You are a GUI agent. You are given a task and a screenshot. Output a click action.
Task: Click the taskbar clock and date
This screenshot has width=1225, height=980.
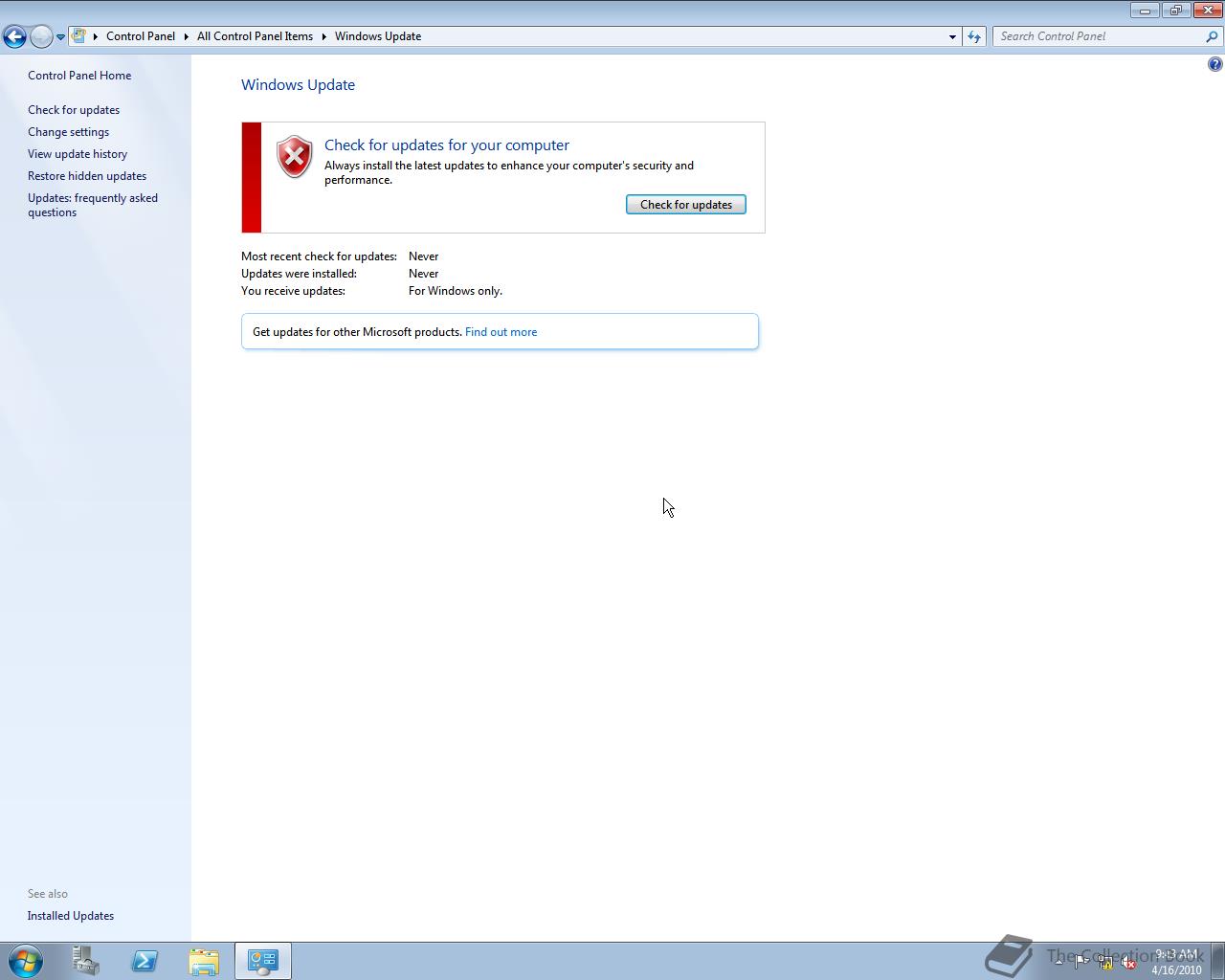(x=1176, y=962)
